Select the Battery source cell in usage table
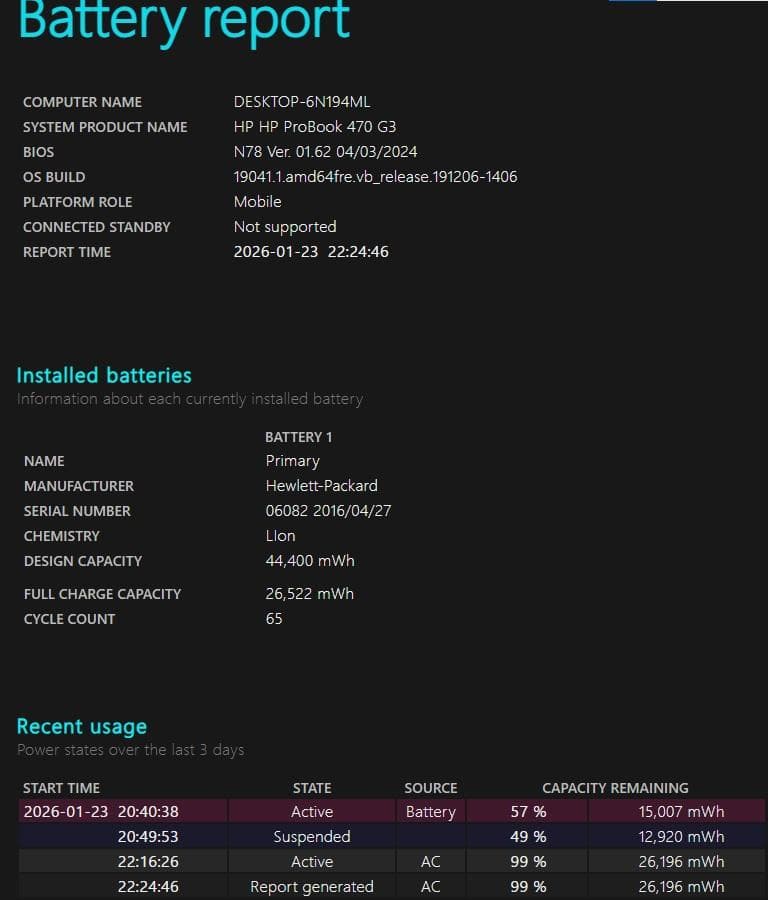The image size is (768, 900). pyautogui.click(x=430, y=812)
